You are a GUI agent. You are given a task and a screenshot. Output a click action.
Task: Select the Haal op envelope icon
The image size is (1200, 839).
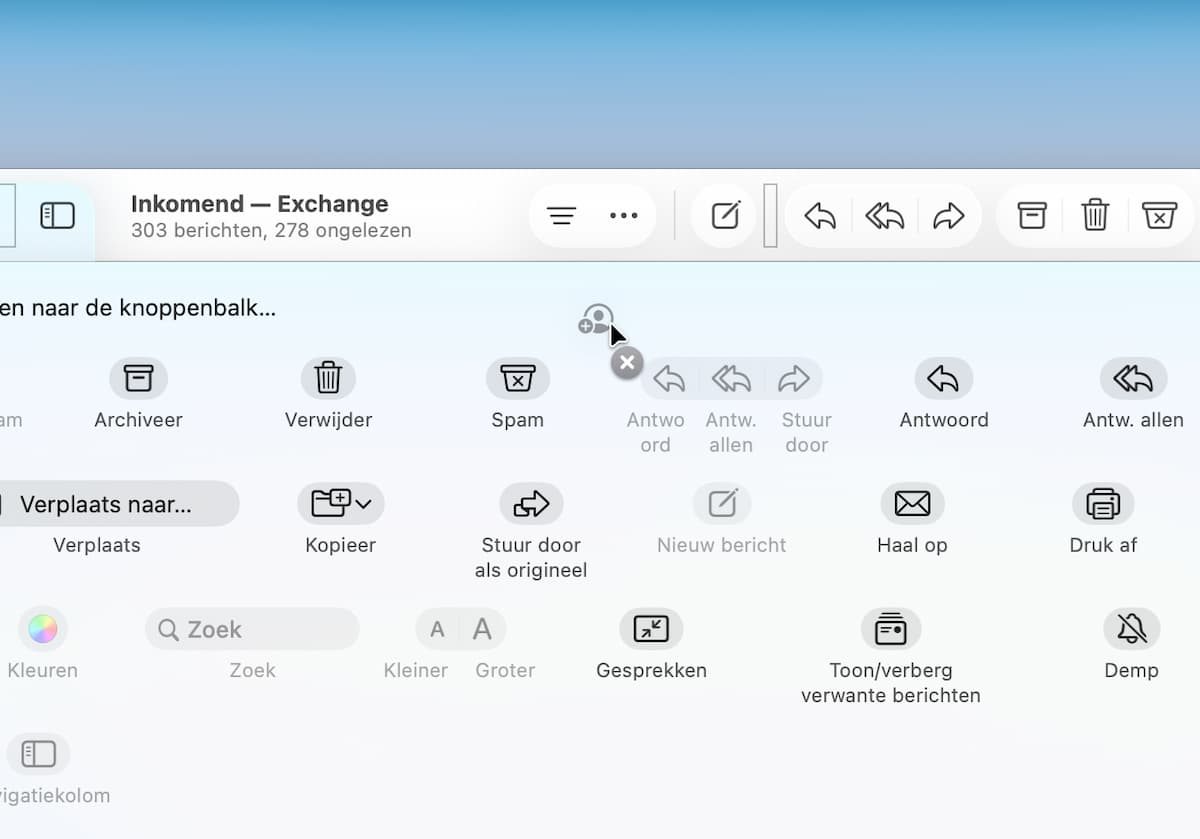912,504
